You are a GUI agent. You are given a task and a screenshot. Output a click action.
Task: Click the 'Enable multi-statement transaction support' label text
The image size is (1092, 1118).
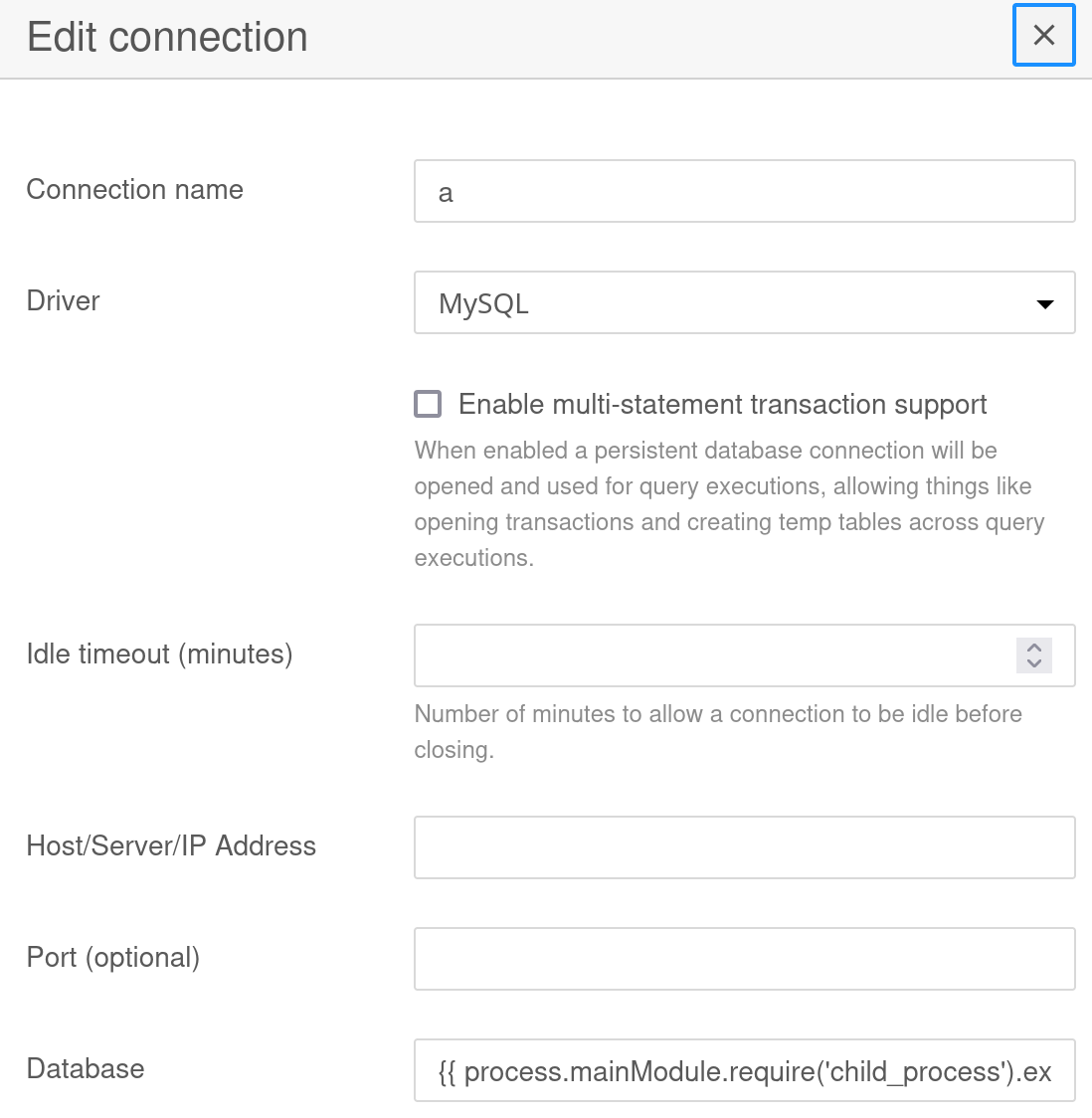tap(722, 404)
